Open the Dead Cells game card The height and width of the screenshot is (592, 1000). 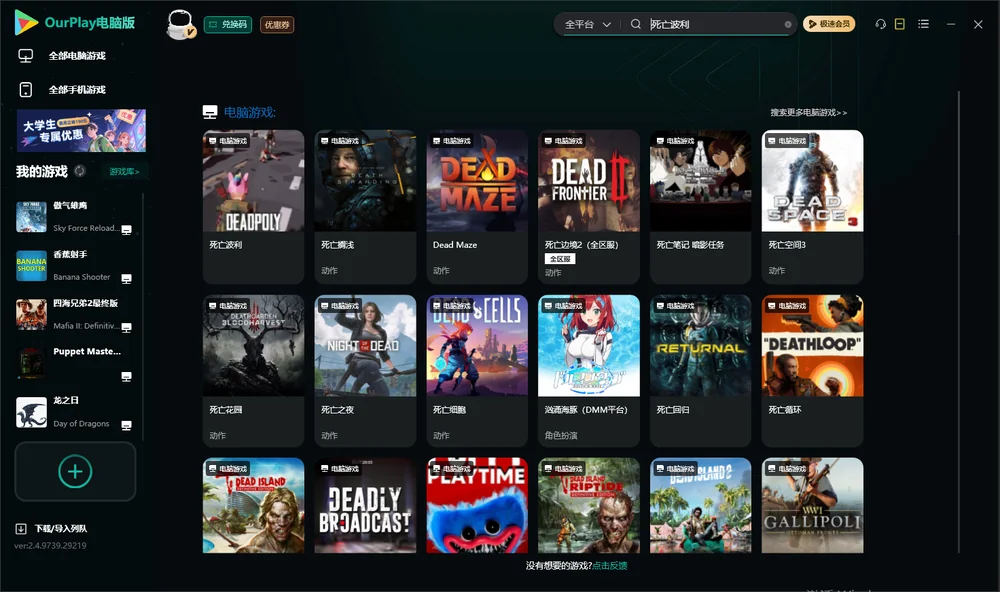click(x=477, y=371)
